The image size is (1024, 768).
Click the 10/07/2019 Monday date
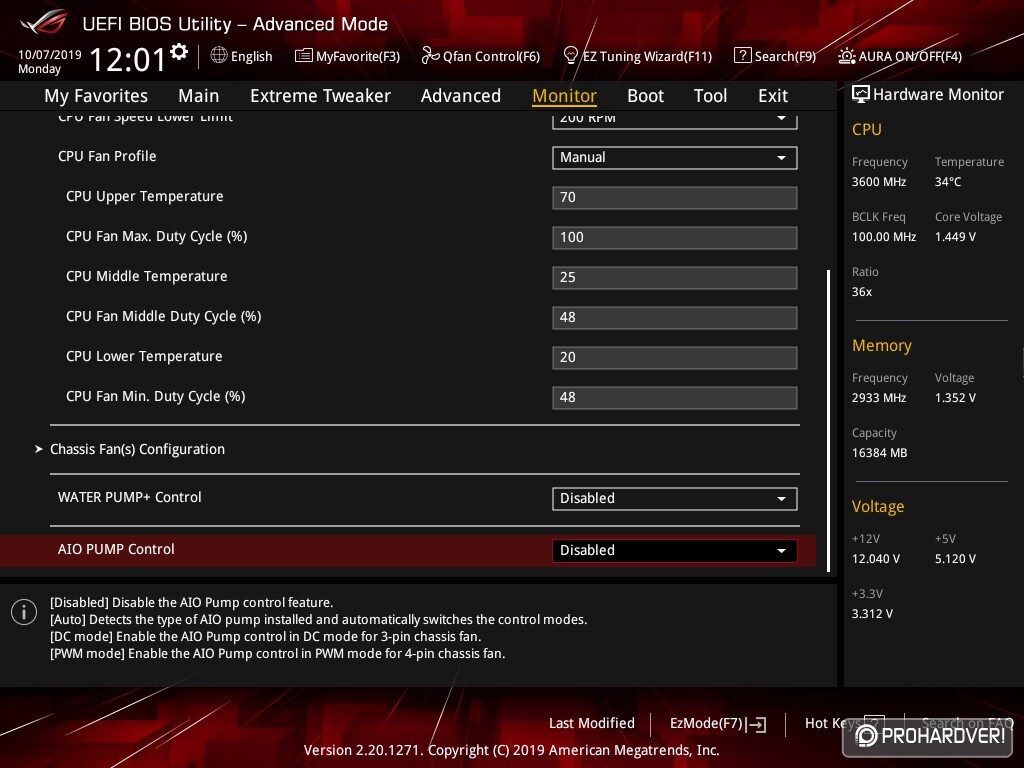coord(50,61)
